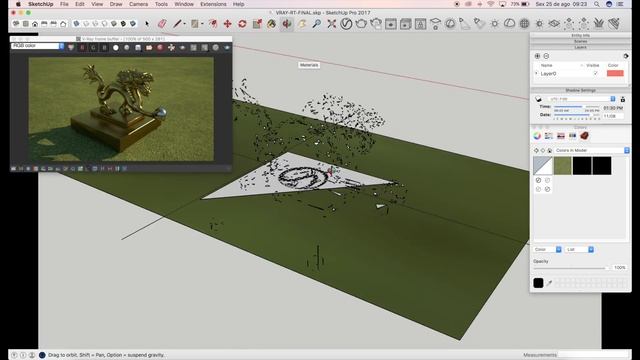Image resolution: width=640 pixels, height=360 pixels.
Task: Start V-Ray render teapot icon
Action: [361, 24]
